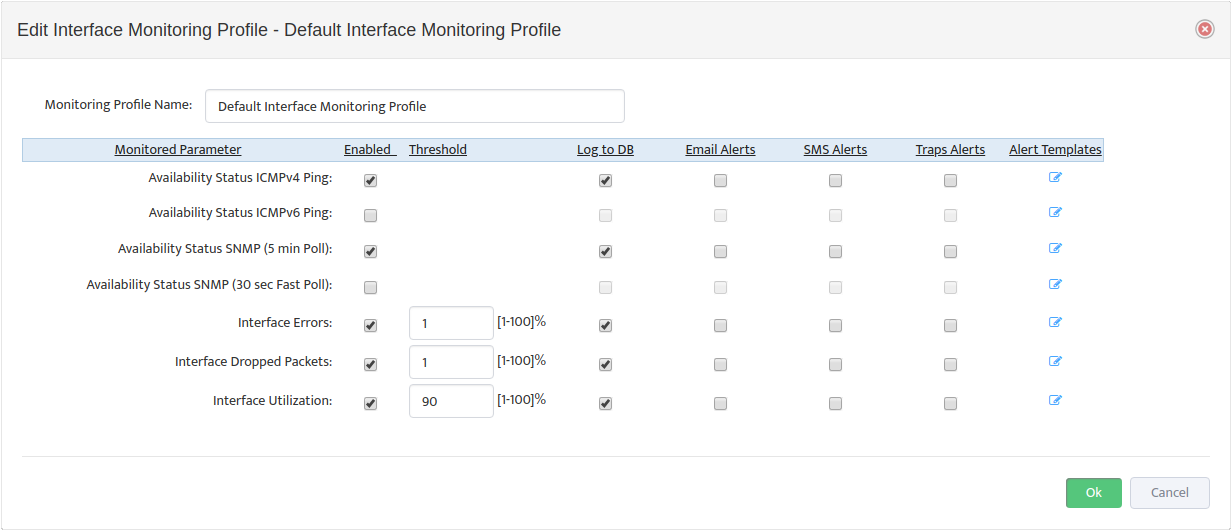Enable SNMP 30 sec Fast Poll monitoring
Viewport: 1232px width, 531px height.
tap(370, 287)
